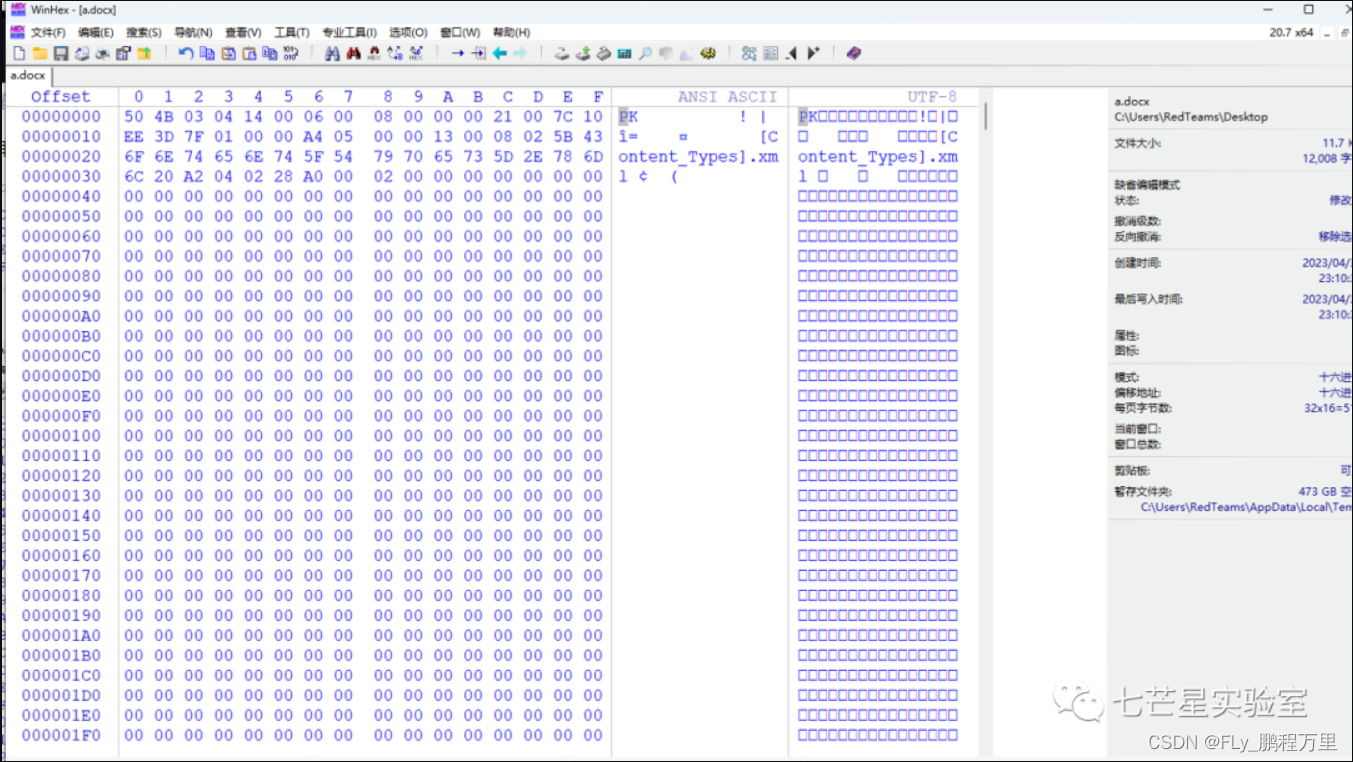
Task: Click offset label 00000100
Action: pyautogui.click(x=61, y=436)
